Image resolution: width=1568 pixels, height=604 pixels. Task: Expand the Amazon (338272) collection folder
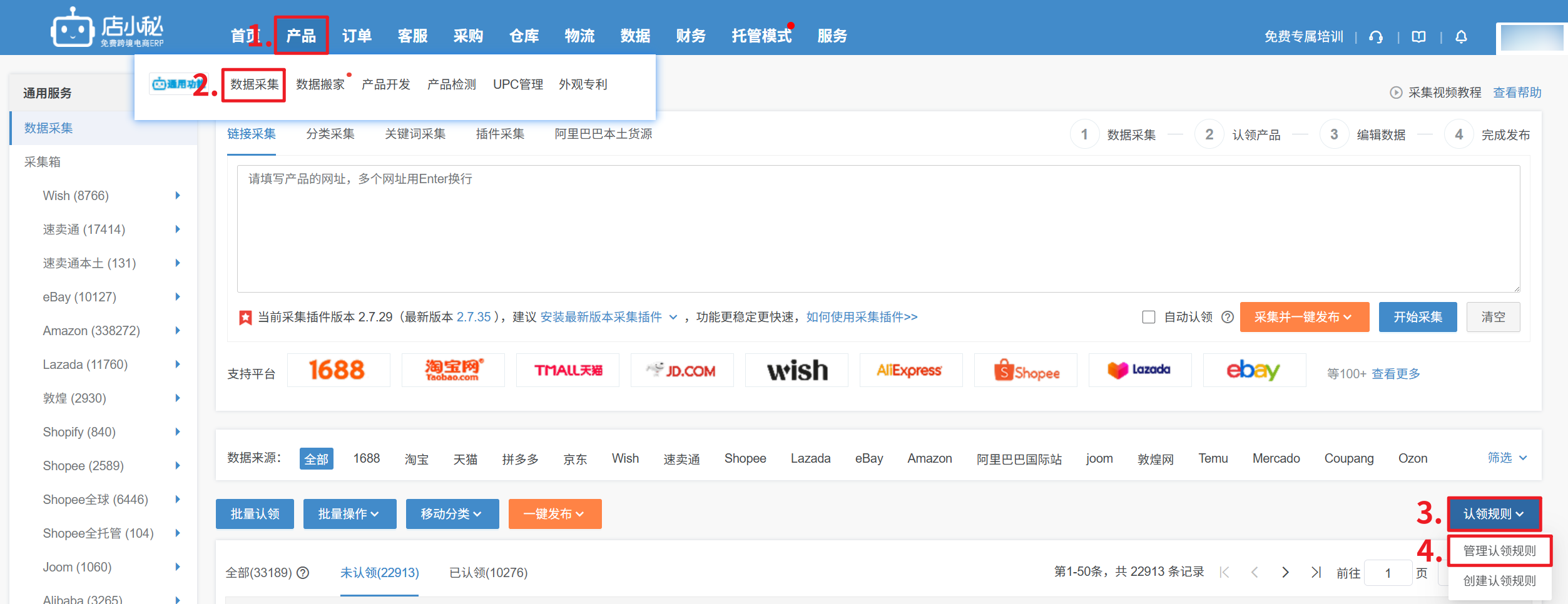tap(178, 331)
